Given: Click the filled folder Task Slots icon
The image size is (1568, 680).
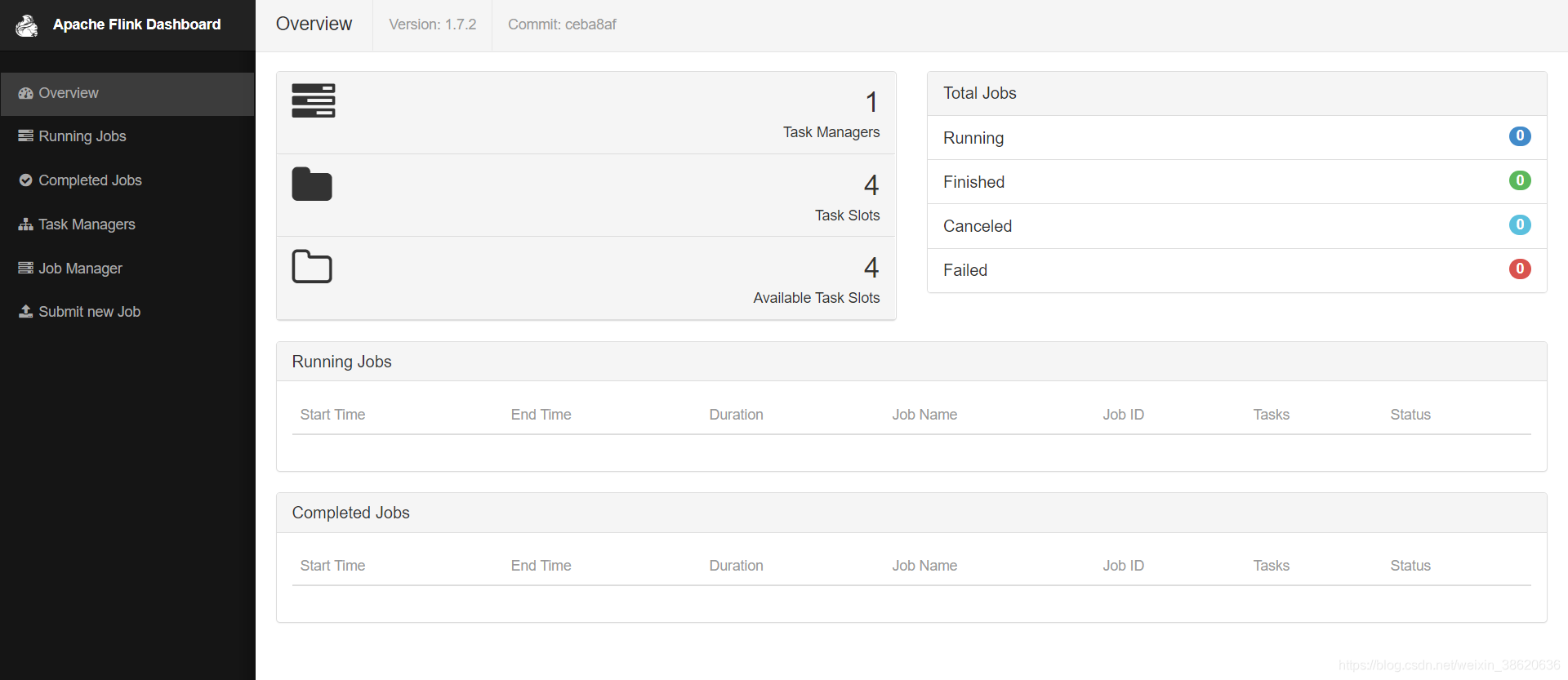Looking at the screenshot, I should point(312,184).
